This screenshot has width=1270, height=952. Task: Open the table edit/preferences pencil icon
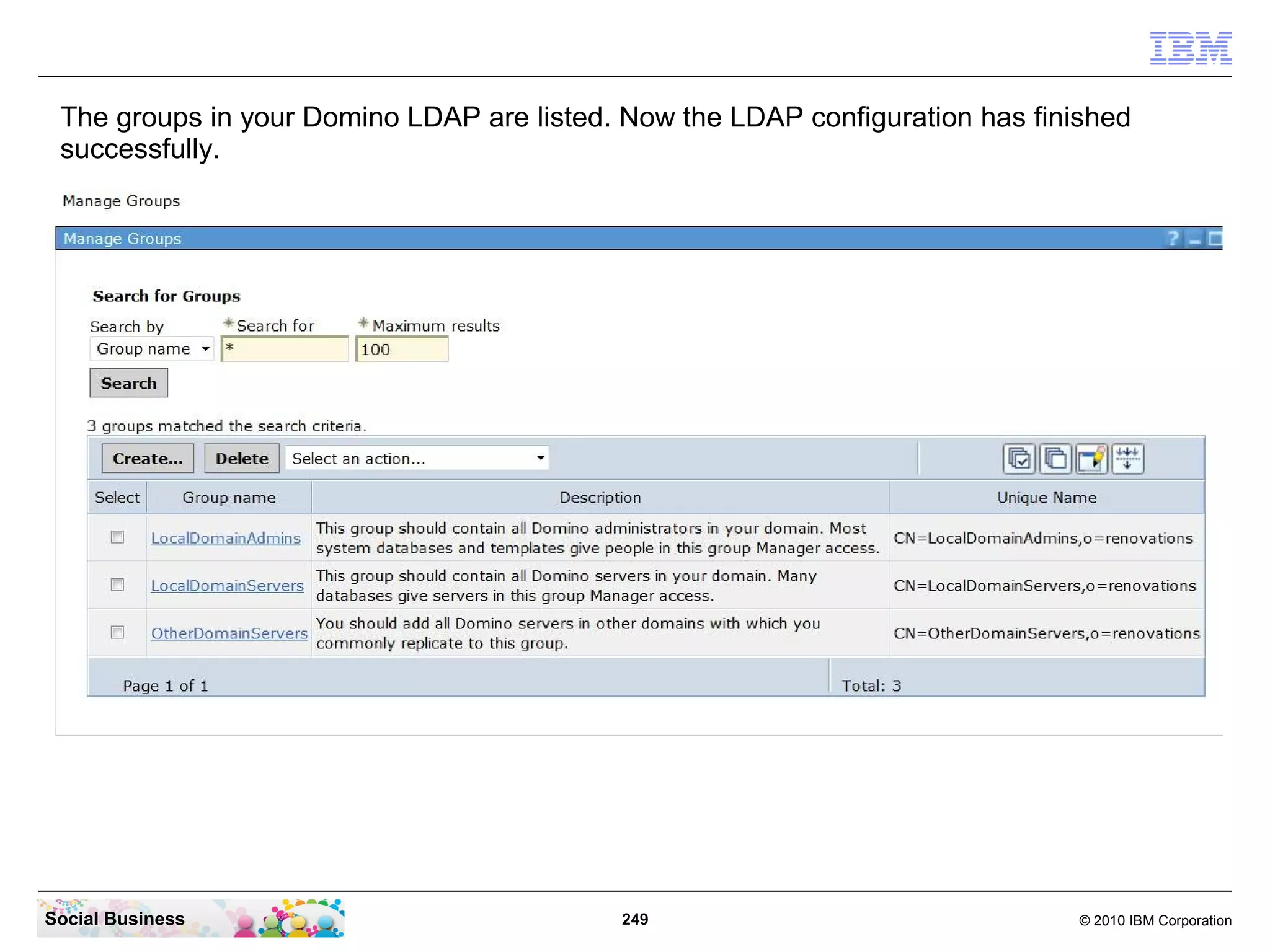pos(1091,459)
